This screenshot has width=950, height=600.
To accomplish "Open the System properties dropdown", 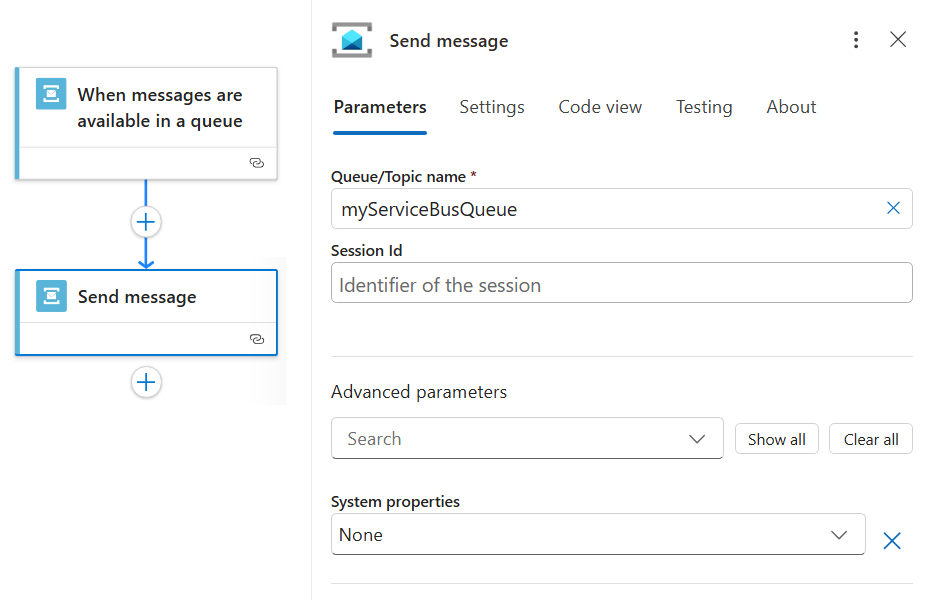I will coord(839,534).
